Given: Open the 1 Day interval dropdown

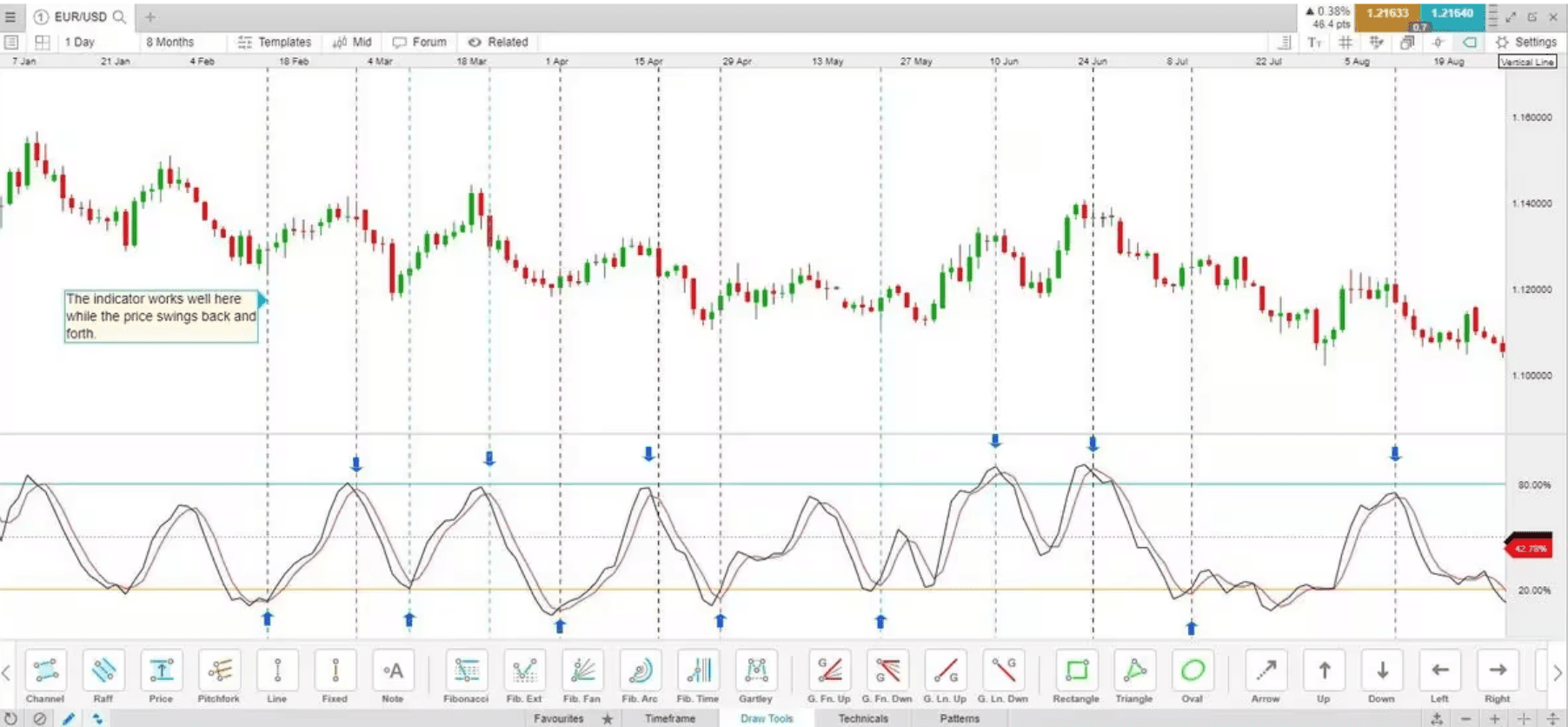Looking at the screenshot, I should [x=80, y=42].
